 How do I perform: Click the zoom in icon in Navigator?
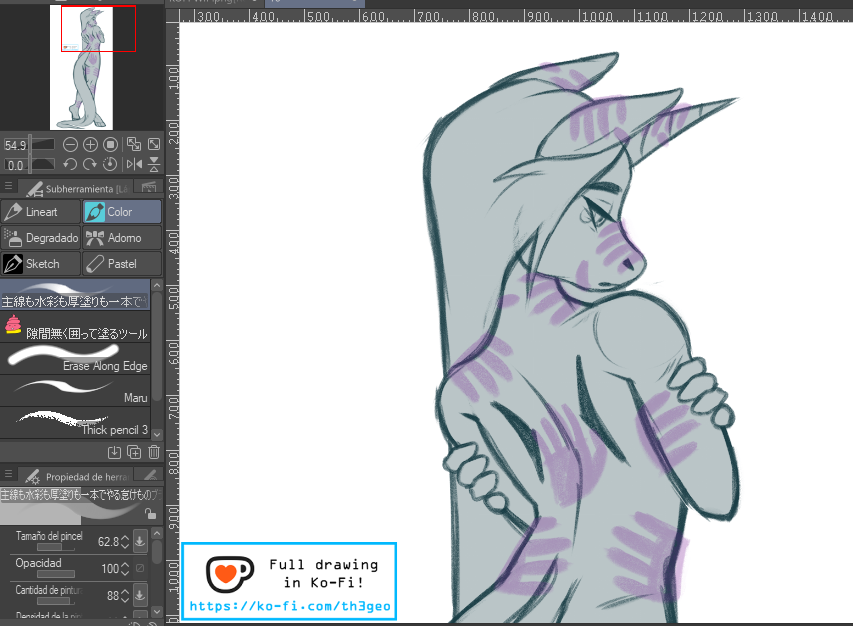pyautogui.click(x=90, y=145)
